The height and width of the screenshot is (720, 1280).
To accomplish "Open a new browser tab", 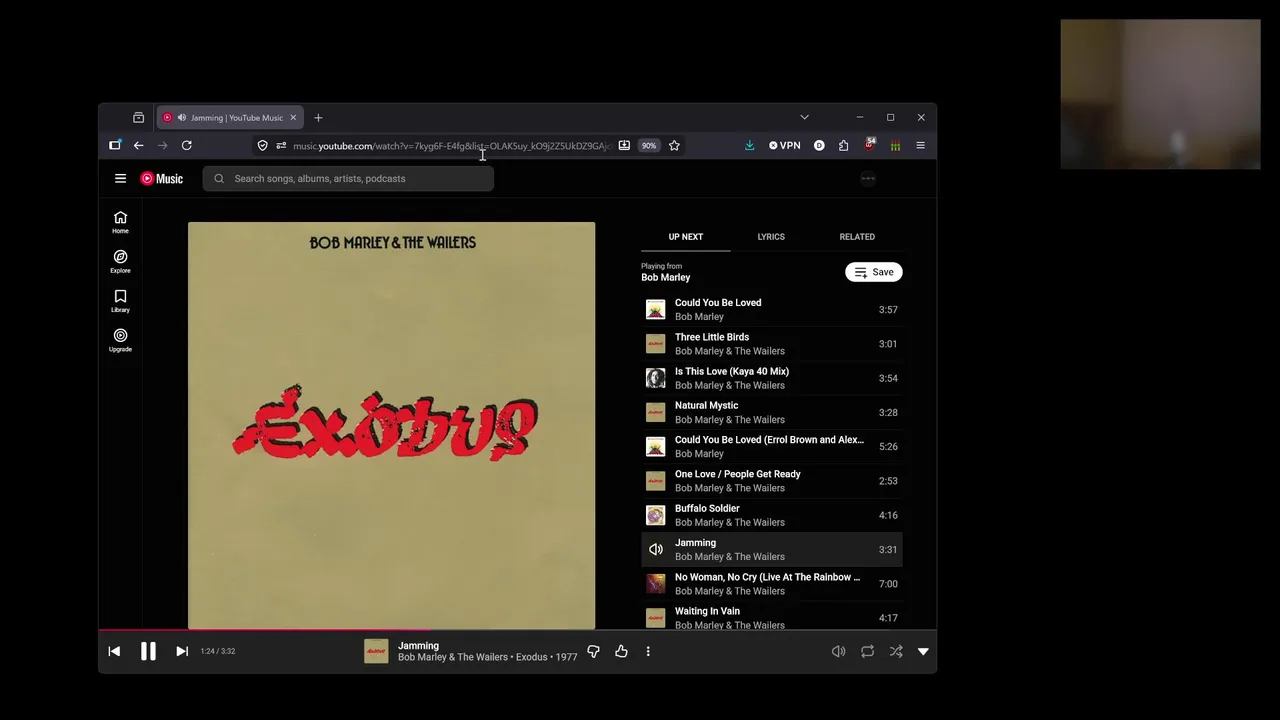I will click(318, 117).
